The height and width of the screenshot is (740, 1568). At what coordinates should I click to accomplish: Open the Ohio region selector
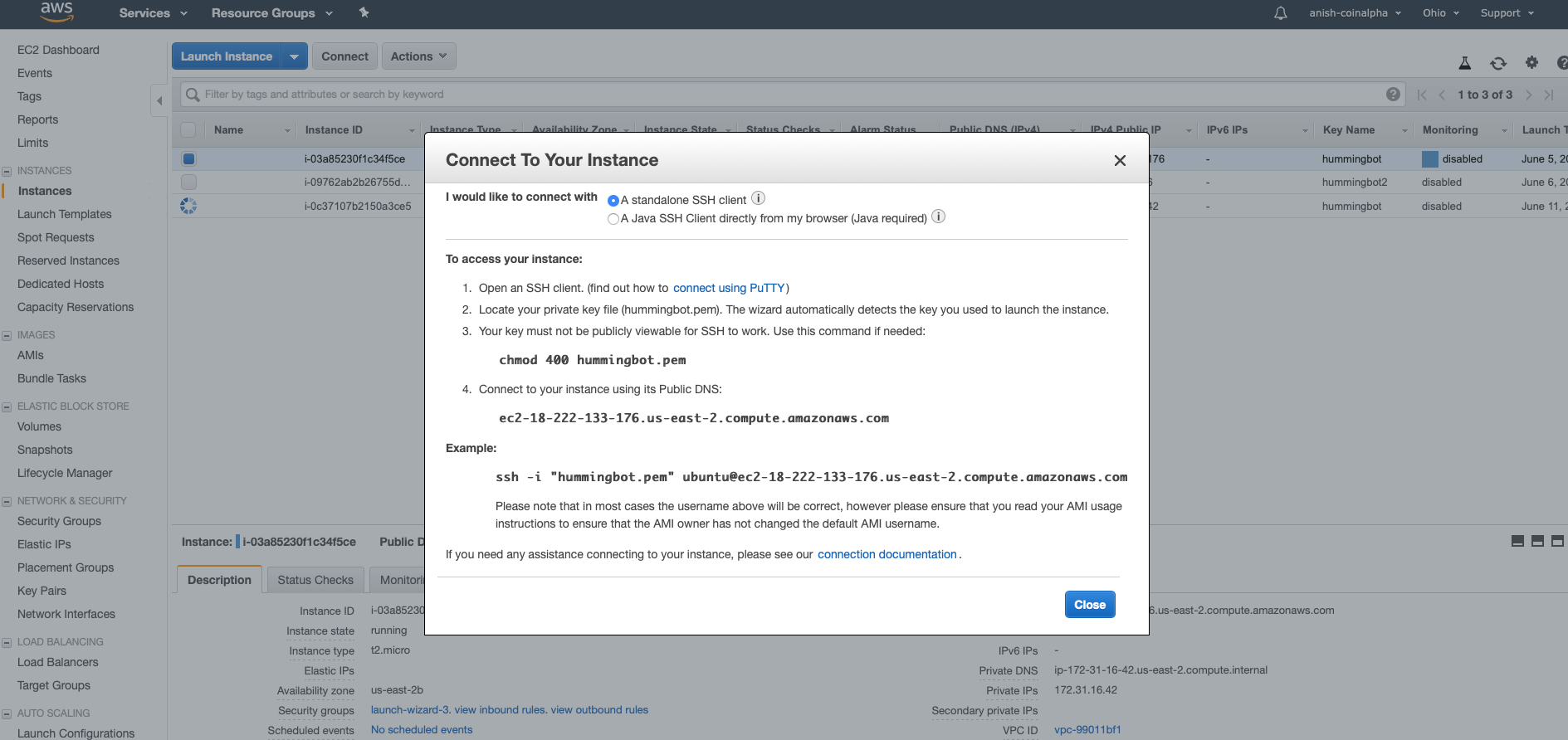click(x=1441, y=13)
